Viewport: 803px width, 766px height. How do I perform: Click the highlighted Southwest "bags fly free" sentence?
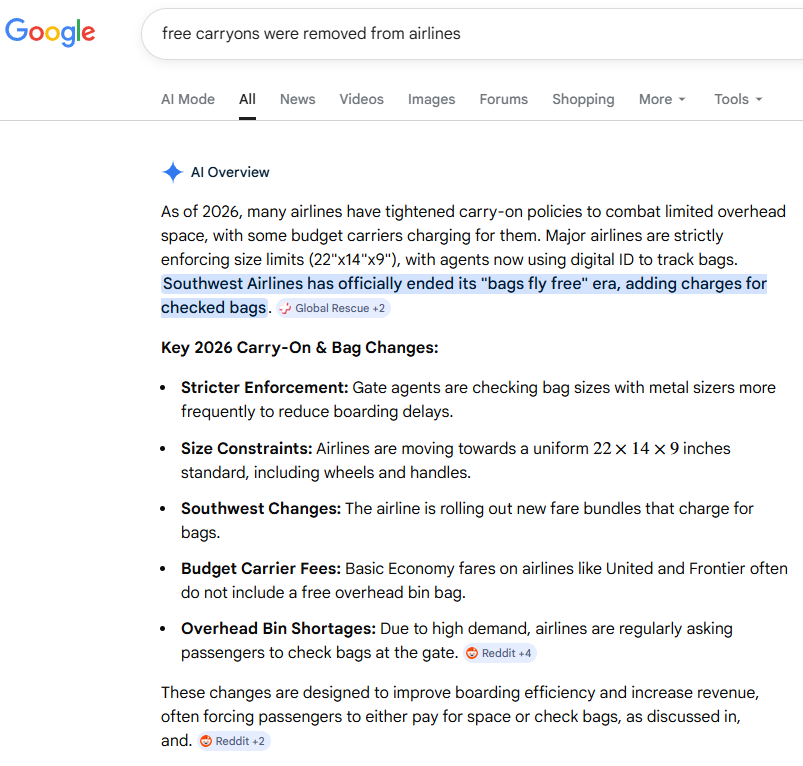pyautogui.click(x=464, y=295)
